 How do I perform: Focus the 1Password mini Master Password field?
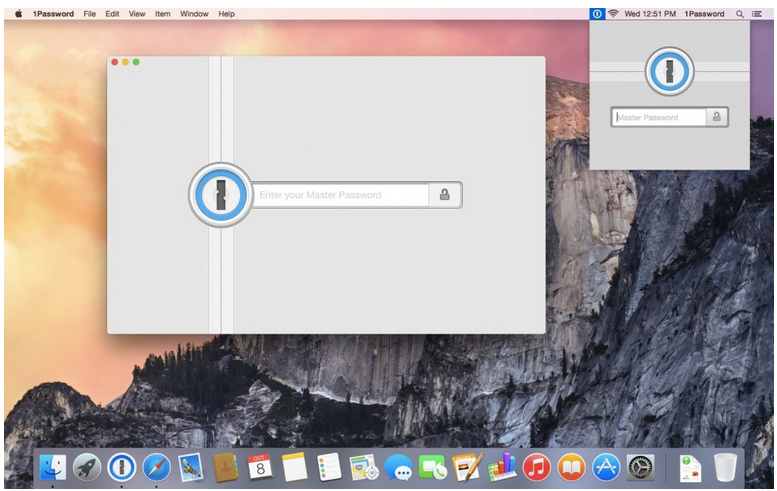pos(659,117)
